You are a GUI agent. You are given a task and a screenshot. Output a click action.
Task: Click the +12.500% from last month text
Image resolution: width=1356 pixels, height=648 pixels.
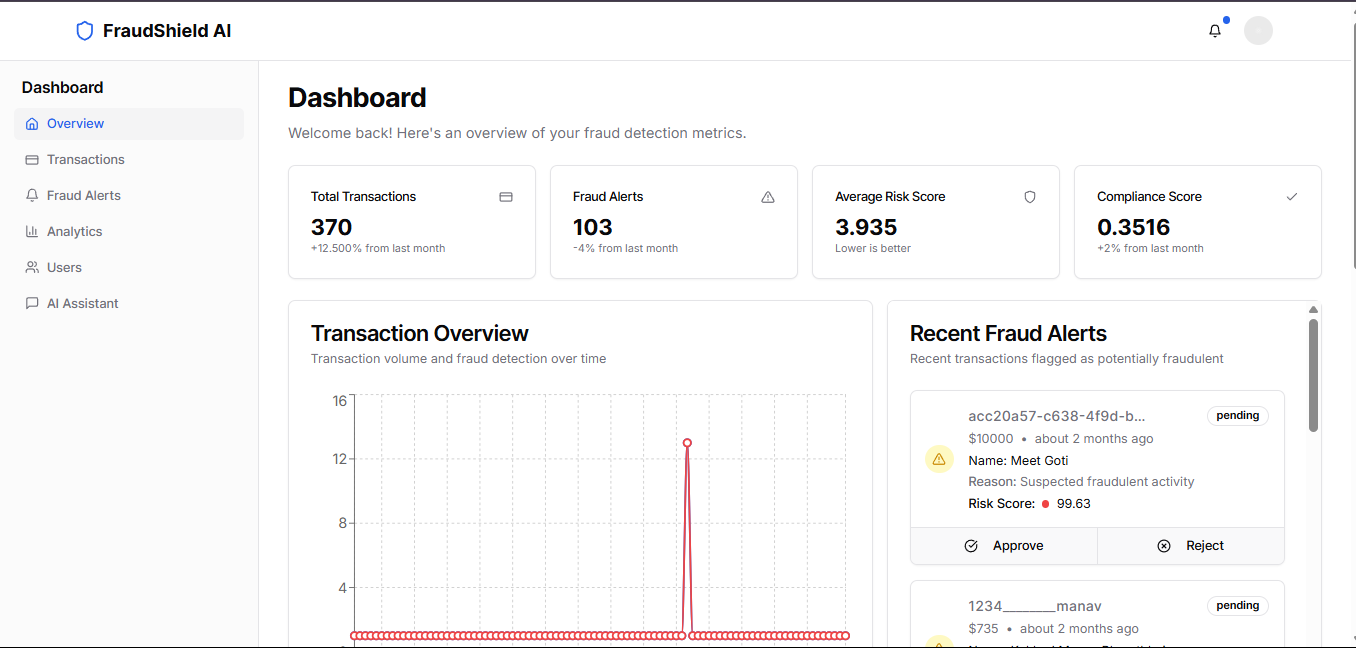pyautogui.click(x=378, y=248)
